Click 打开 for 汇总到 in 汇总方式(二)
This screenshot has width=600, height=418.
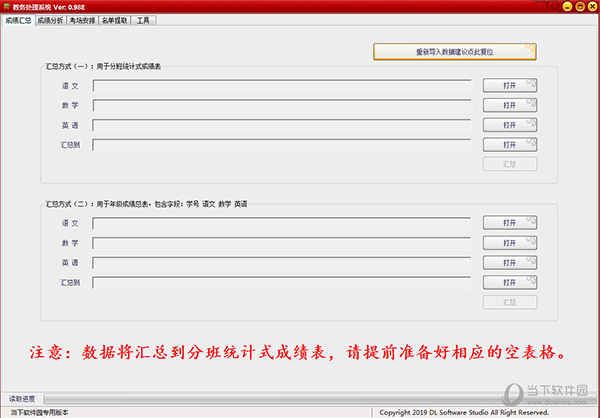tap(510, 283)
